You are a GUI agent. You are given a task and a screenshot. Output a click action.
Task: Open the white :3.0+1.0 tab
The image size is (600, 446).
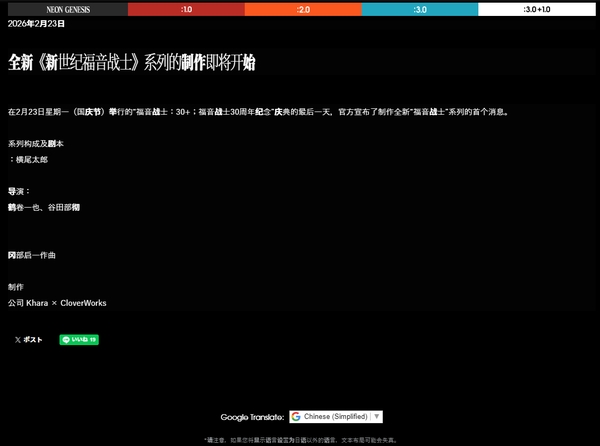coord(537,8)
